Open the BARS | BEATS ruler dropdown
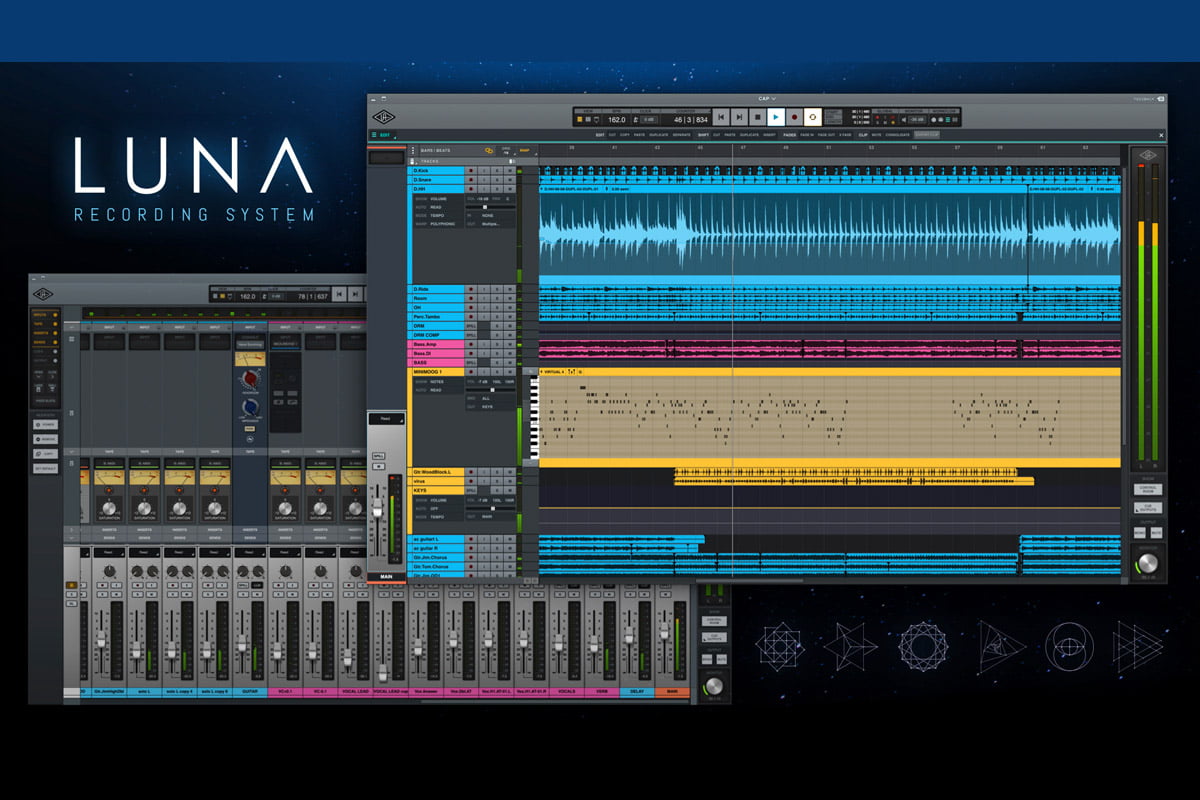The width and height of the screenshot is (1200, 800). click(x=435, y=150)
